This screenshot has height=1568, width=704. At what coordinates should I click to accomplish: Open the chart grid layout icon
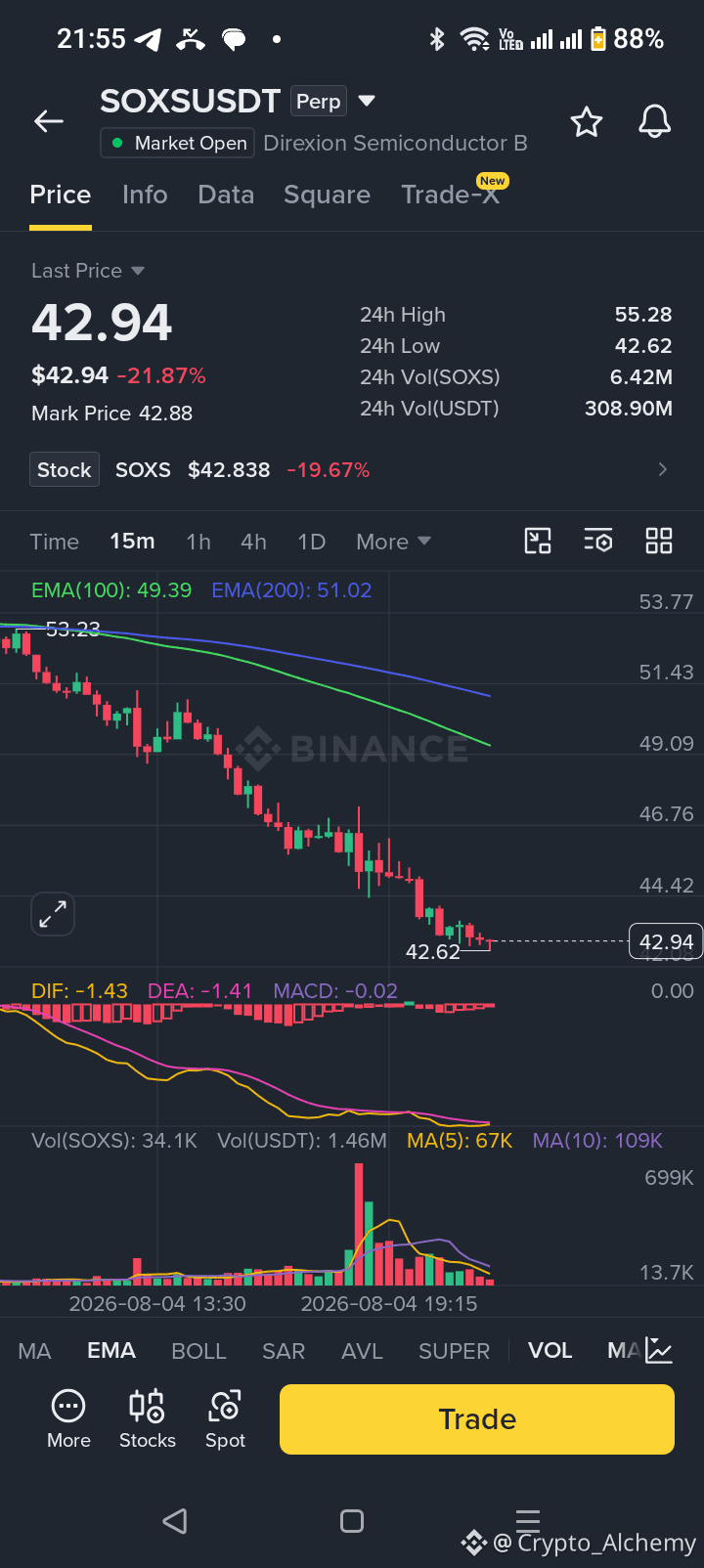659,541
